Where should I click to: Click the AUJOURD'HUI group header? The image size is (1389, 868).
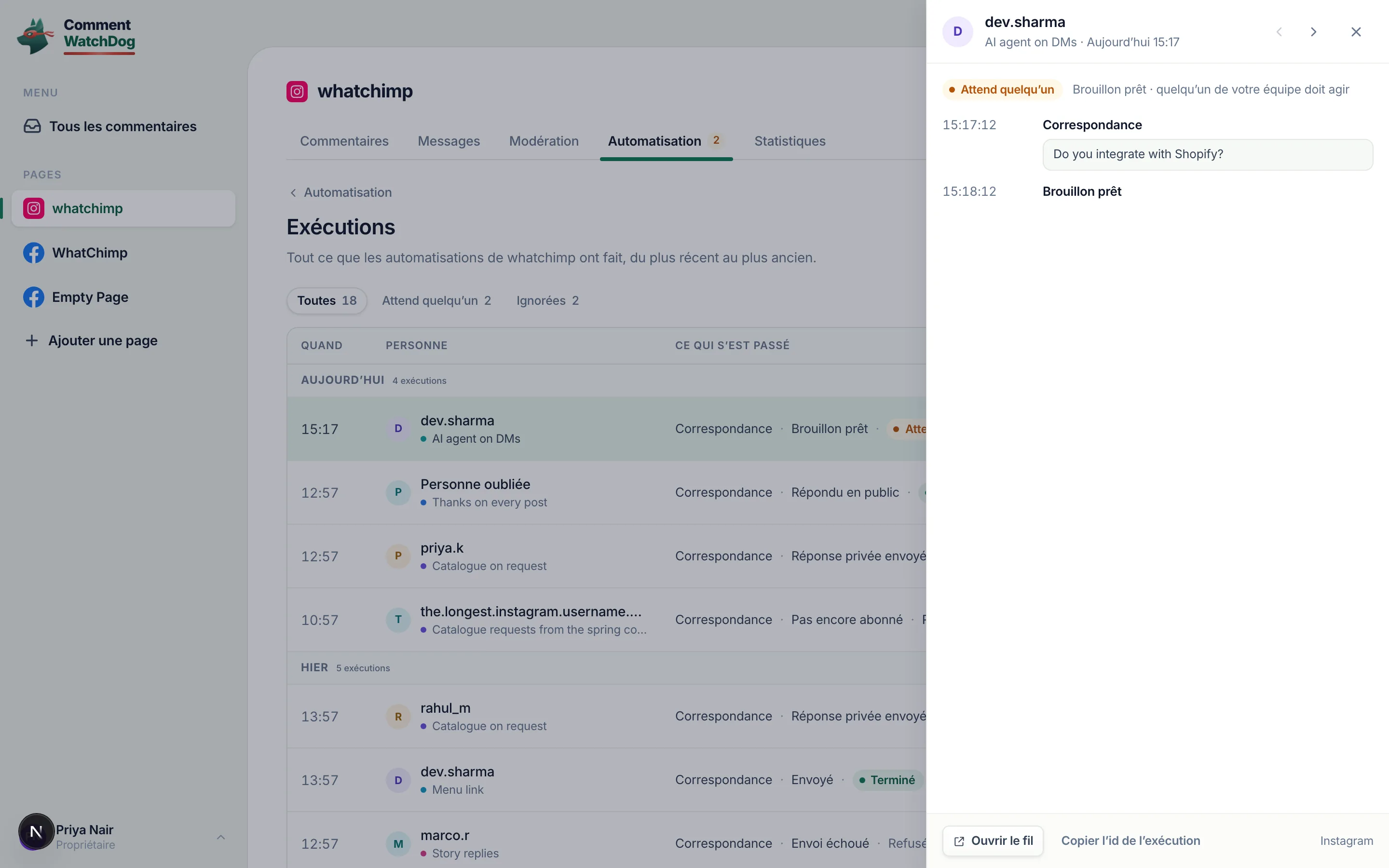coord(342,380)
